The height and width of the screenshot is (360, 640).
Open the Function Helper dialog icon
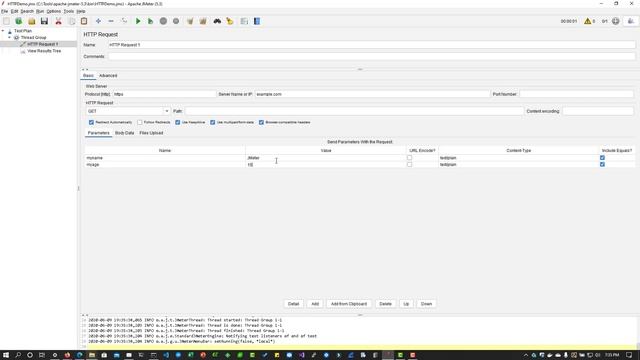[x=244, y=21]
